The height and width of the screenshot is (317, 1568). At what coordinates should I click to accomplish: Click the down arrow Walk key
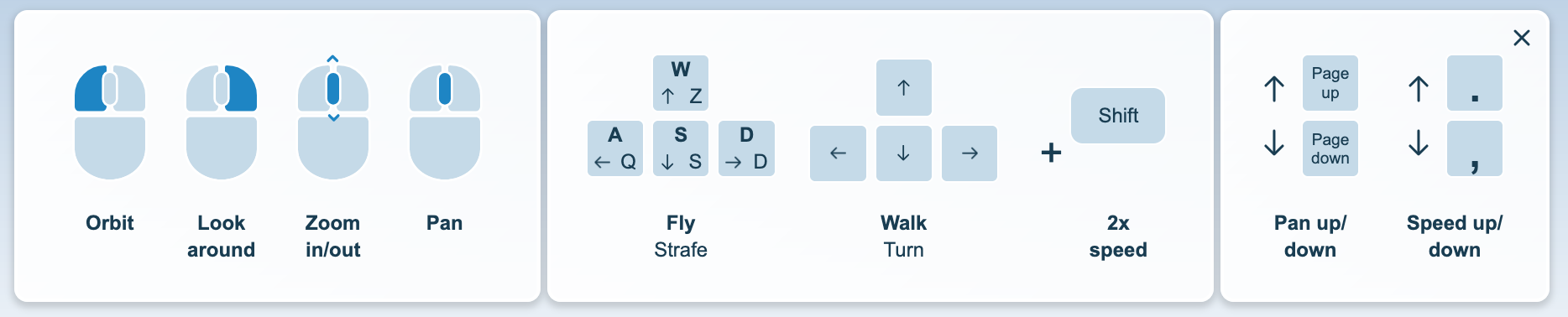pyautogui.click(x=904, y=153)
